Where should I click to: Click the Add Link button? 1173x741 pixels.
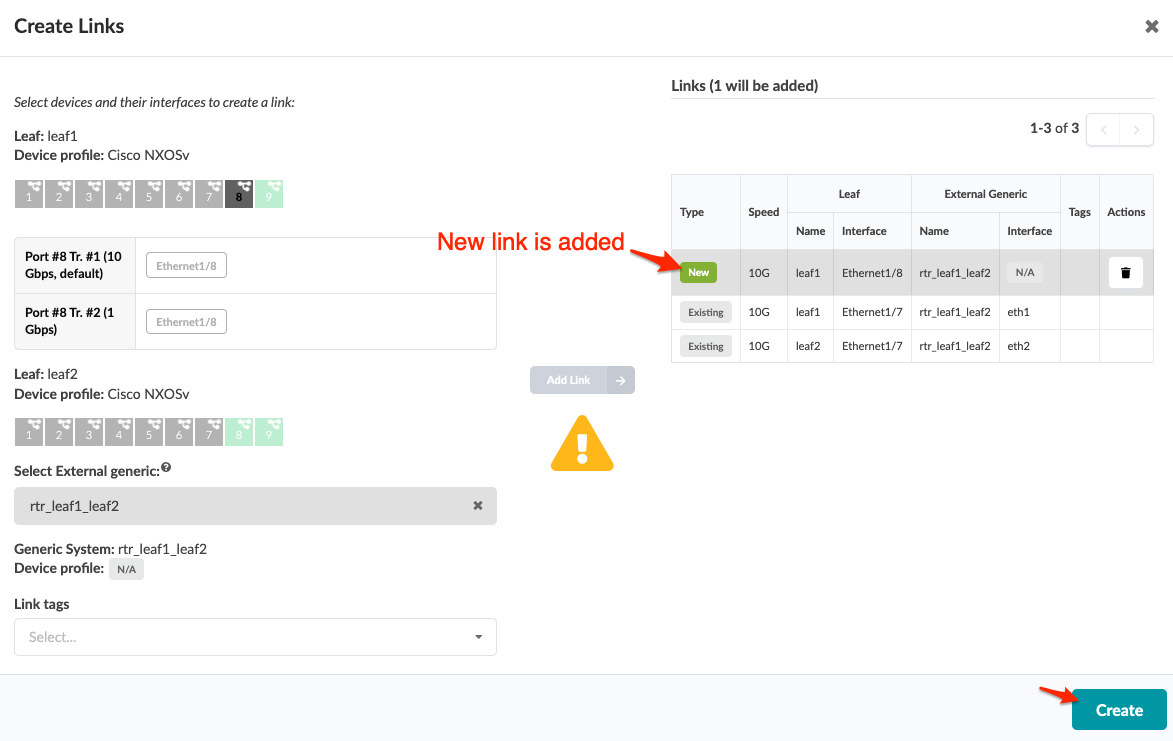pyautogui.click(x=582, y=380)
